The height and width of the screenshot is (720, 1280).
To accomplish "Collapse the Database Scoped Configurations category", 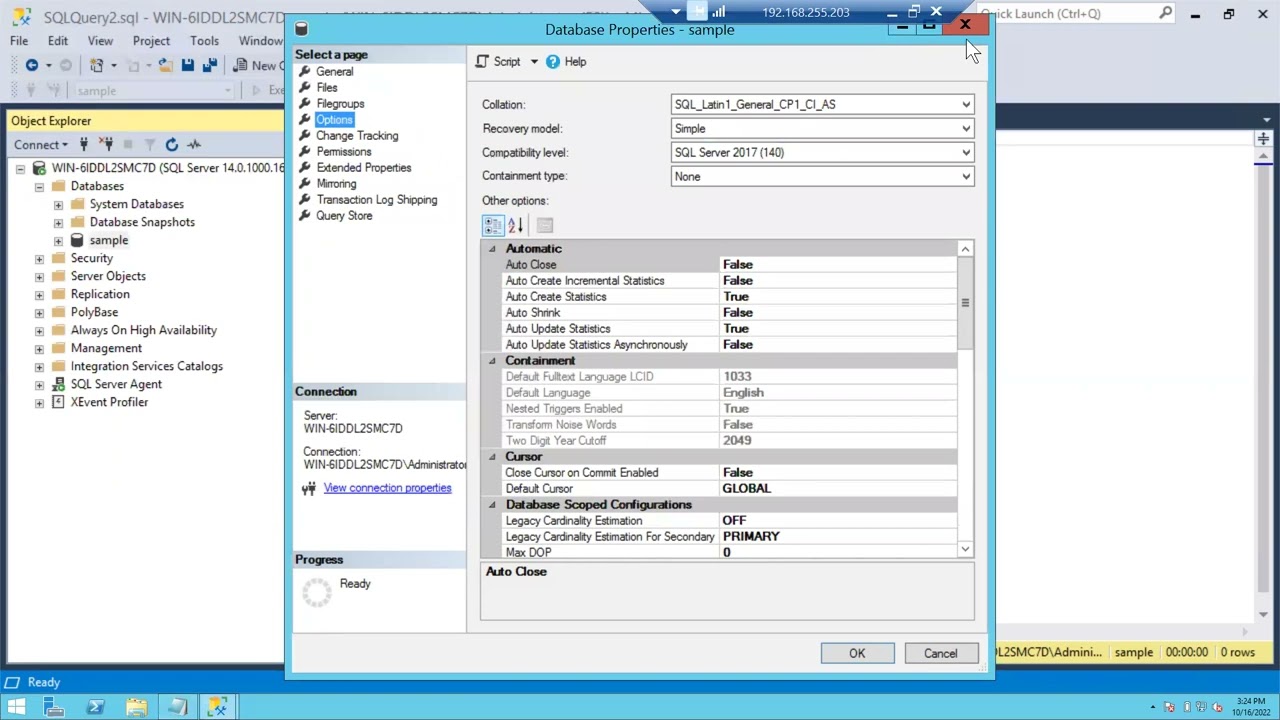I will 492,505.
